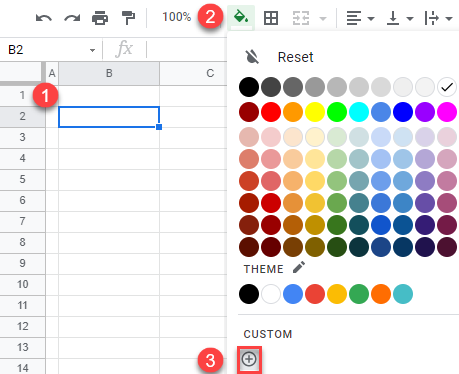The height and width of the screenshot is (374, 459).
Task: Open the zoom level 100% dropdown
Action: coord(176,17)
